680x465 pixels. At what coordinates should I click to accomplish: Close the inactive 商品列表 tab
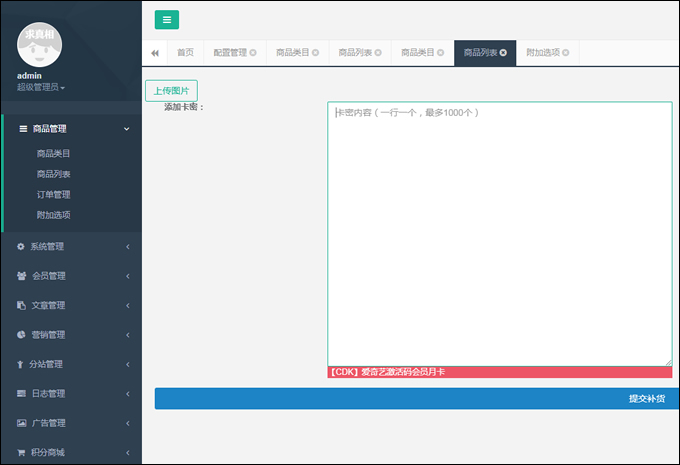click(378, 52)
